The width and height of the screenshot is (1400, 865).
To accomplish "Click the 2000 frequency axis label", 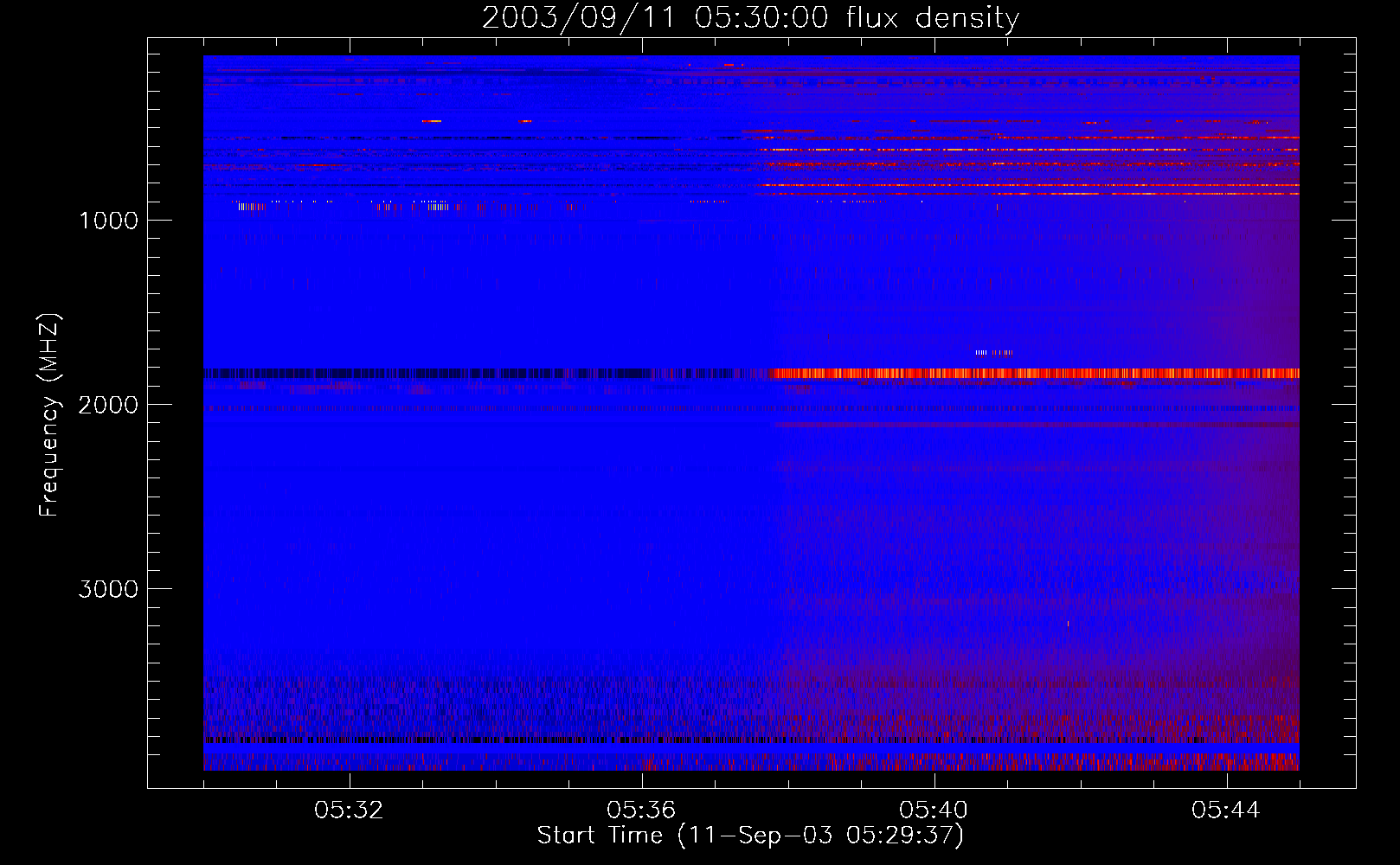I will click(108, 405).
